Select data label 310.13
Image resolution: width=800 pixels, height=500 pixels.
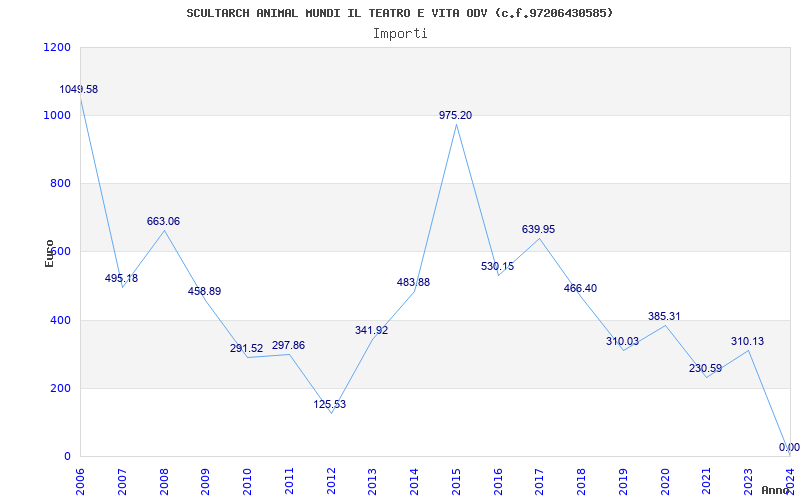[747, 341]
